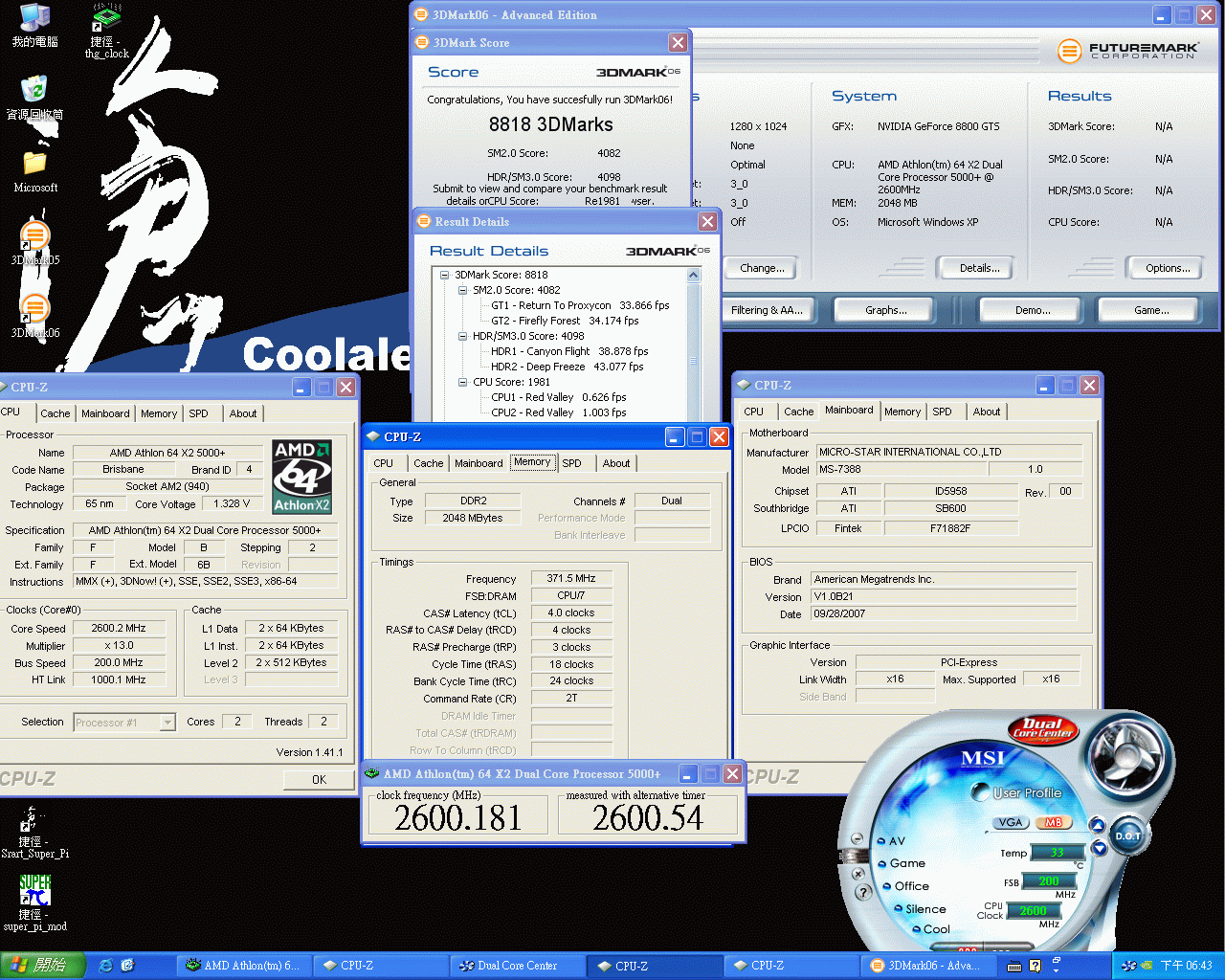Toggle the VGA view in Dual Core Center
The width and height of the screenshot is (1225, 980).
pyautogui.click(x=1011, y=822)
